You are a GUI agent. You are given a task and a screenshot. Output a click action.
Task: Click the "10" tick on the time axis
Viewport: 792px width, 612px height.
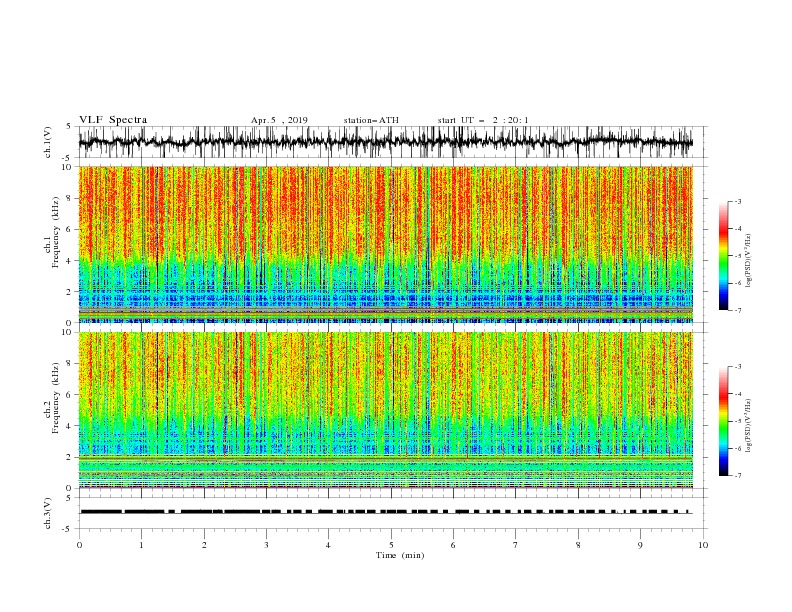(703, 545)
